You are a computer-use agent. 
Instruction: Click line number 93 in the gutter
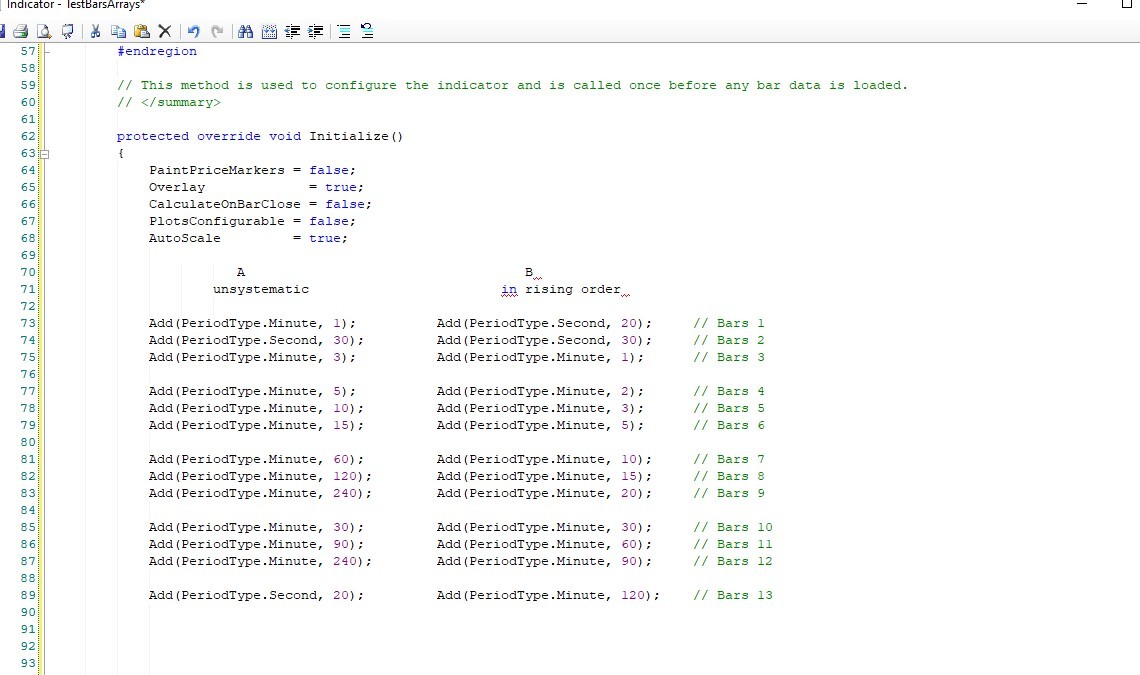(x=28, y=663)
